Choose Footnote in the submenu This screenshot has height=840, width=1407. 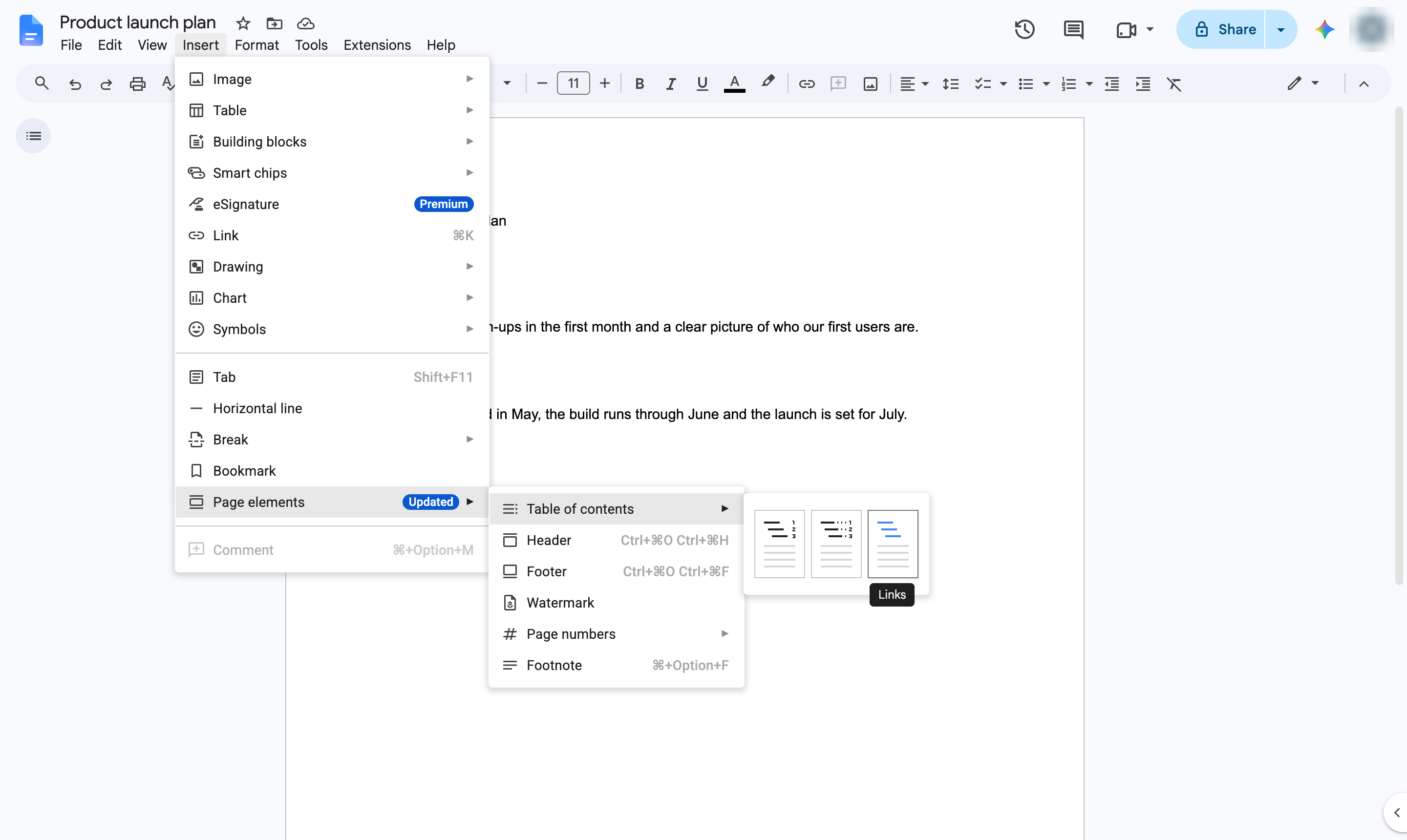click(616, 665)
